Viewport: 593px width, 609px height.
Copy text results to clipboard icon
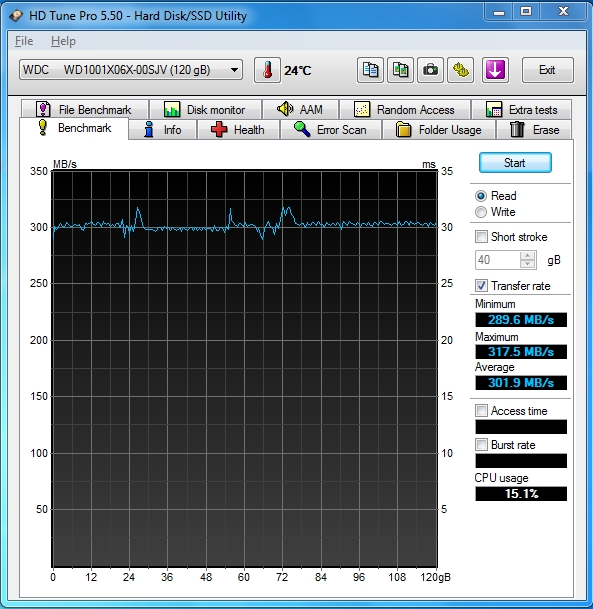[370, 70]
